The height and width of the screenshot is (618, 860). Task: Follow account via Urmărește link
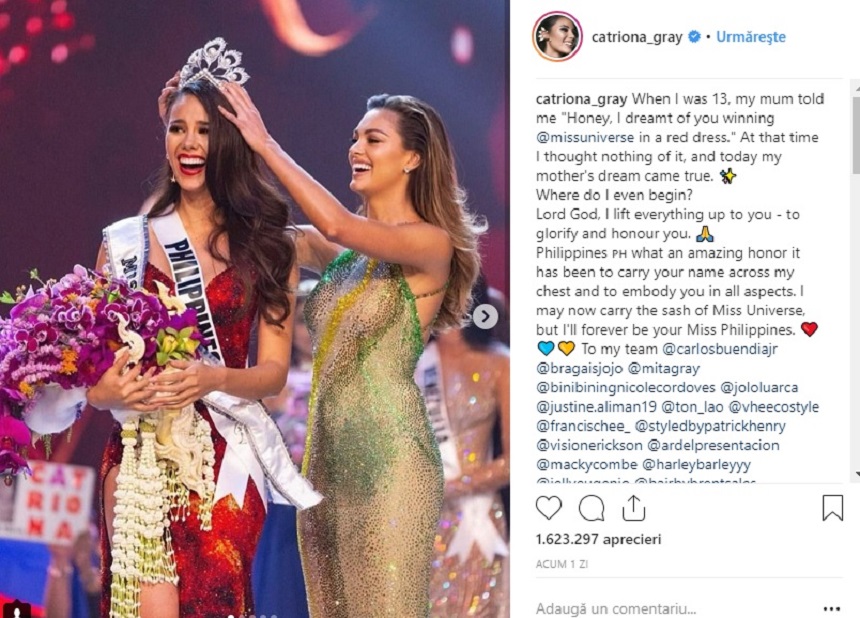[x=751, y=37]
